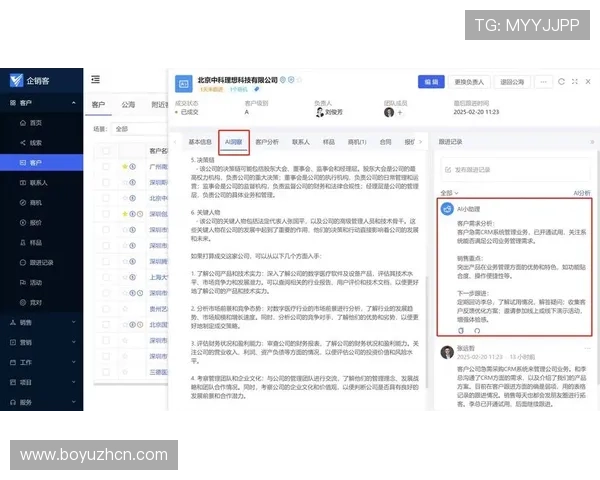This screenshot has height=480, width=600.
Task: Switch to 公海 list tab
Action: pos(128,104)
